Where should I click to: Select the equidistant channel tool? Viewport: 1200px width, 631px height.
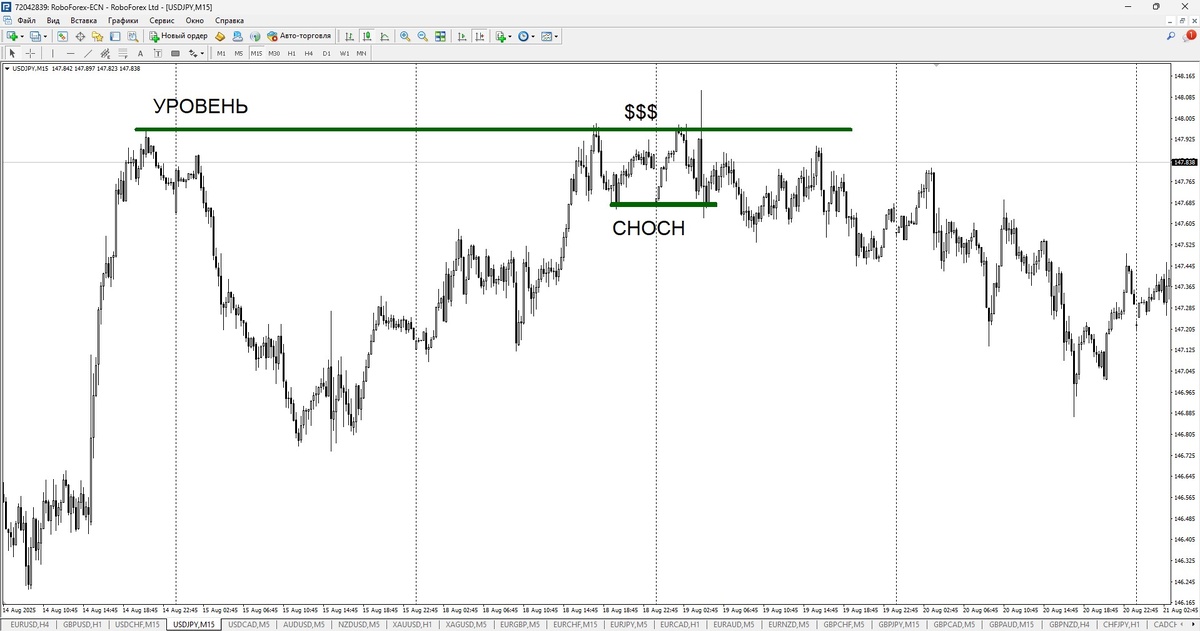pyautogui.click(x=105, y=53)
